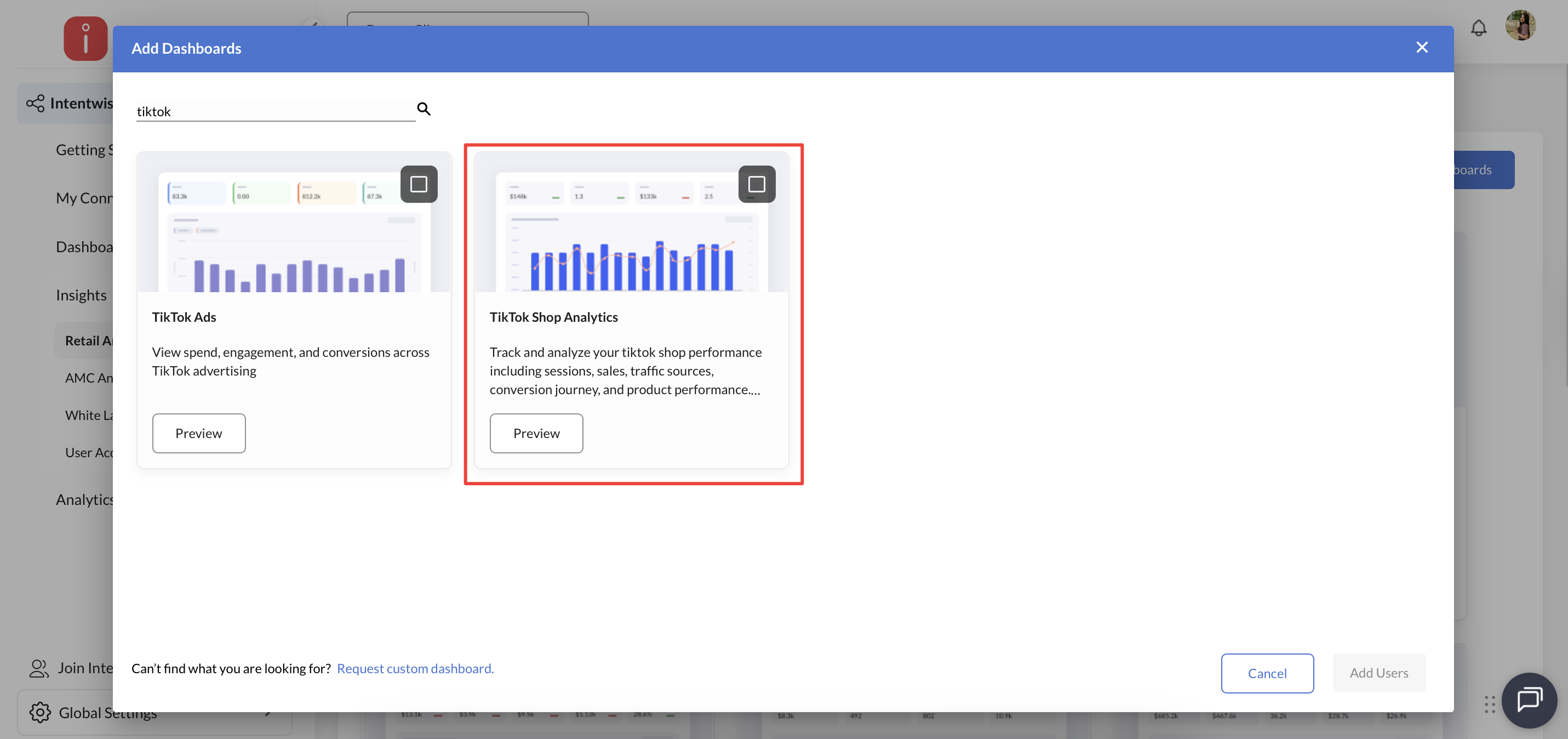The image size is (1568, 739).
Task: Preview the TikTok Shop Analytics dashboard
Action: (x=536, y=433)
